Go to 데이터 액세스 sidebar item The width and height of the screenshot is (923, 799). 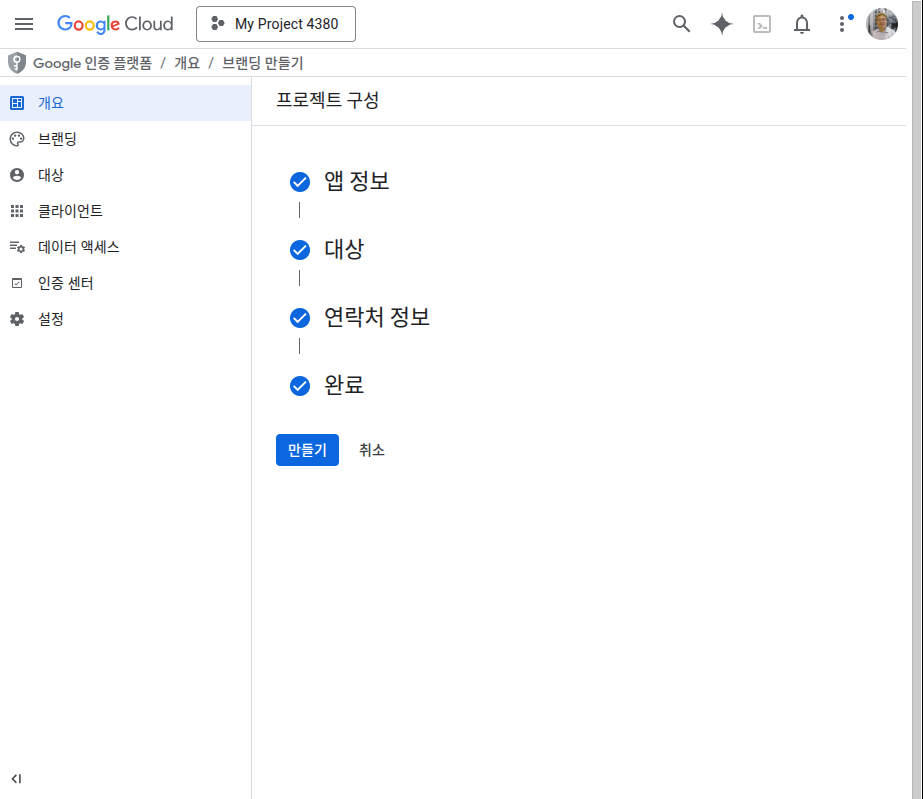point(78,247)
